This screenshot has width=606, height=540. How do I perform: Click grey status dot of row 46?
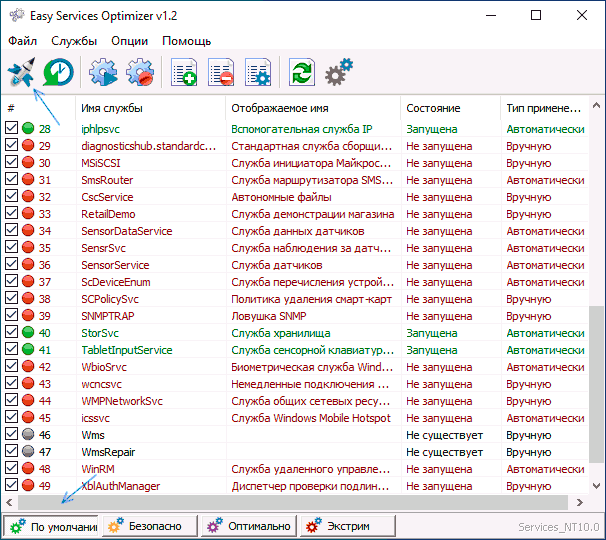click(28, 434)
